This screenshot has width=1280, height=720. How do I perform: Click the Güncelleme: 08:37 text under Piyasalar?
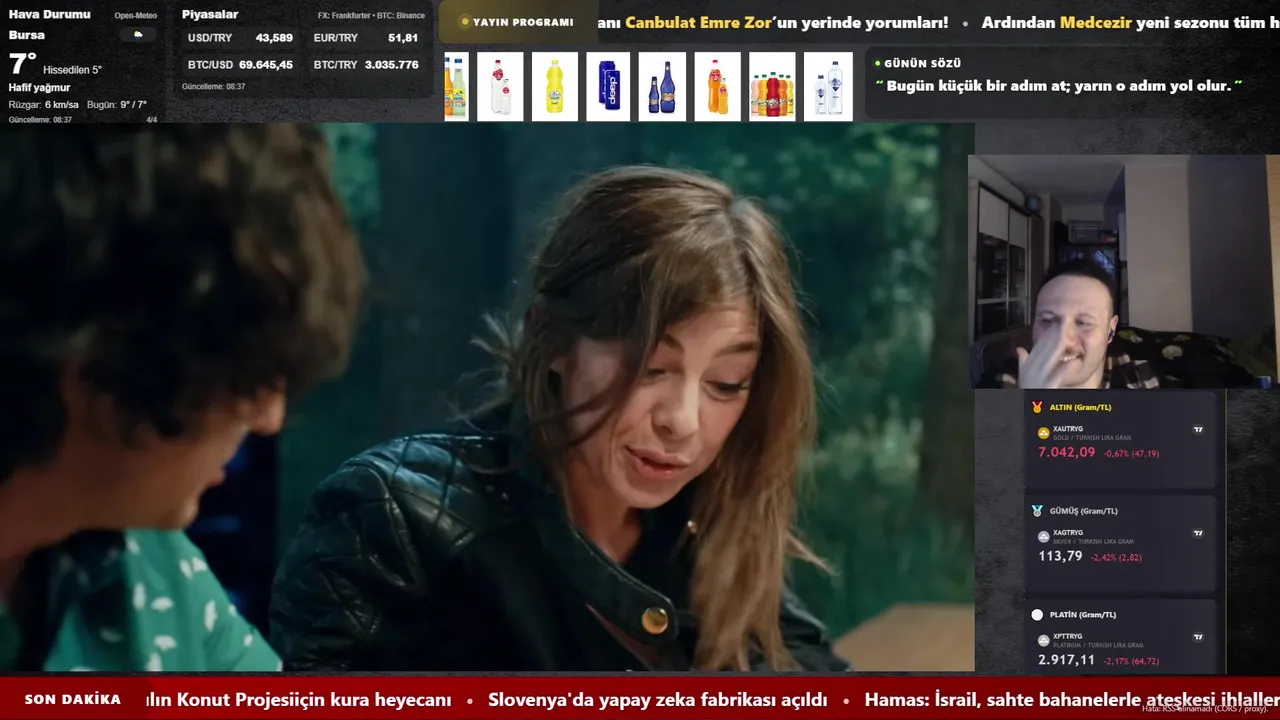tap(213, 87)
